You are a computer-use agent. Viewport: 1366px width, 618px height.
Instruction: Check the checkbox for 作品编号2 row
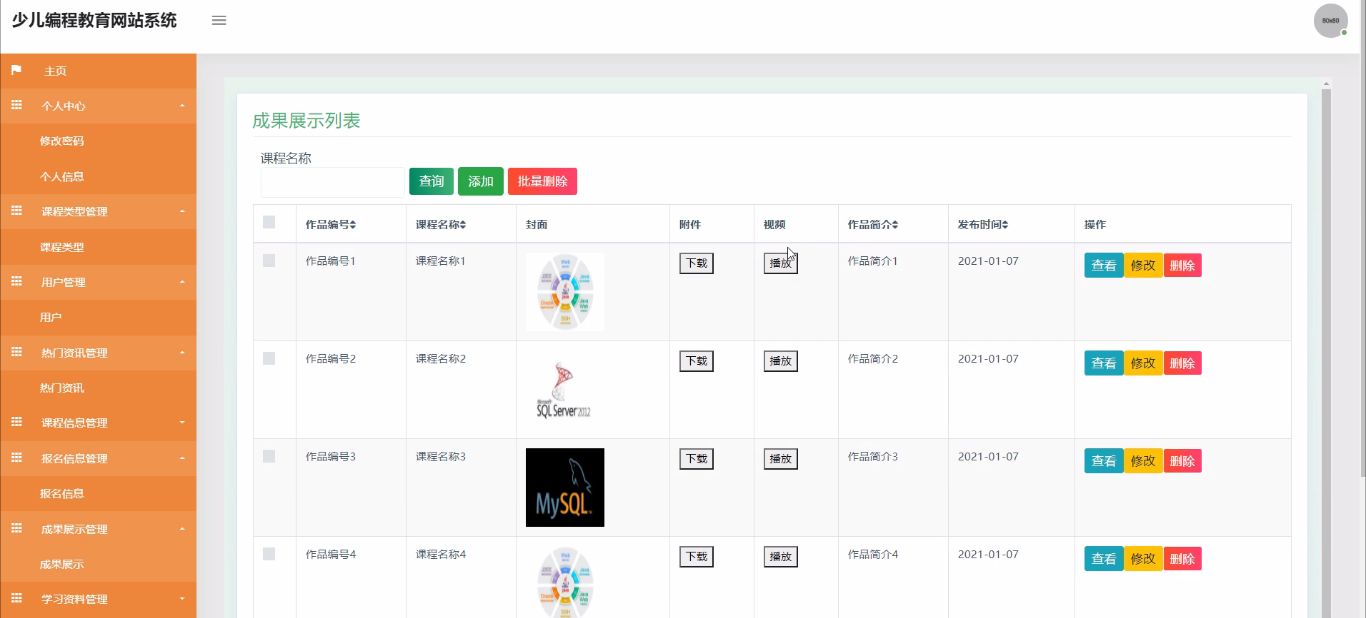pos(269,358)
